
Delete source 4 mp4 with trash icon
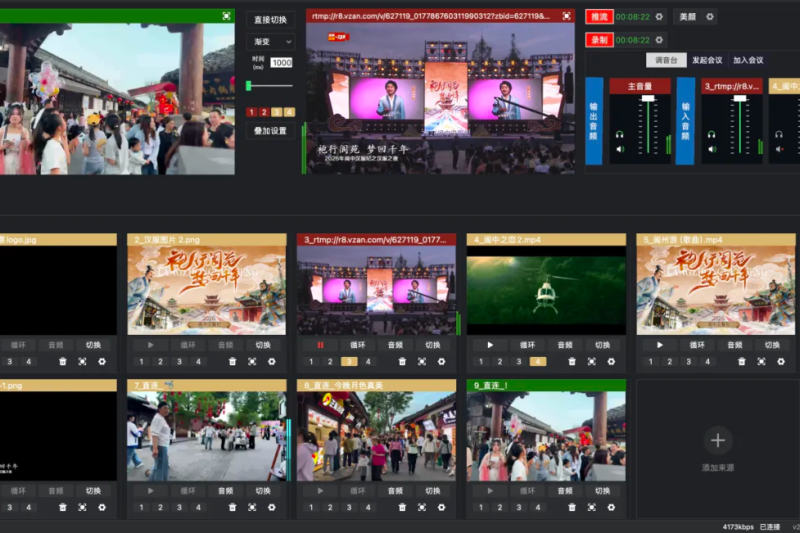click(x=572, y=362)
